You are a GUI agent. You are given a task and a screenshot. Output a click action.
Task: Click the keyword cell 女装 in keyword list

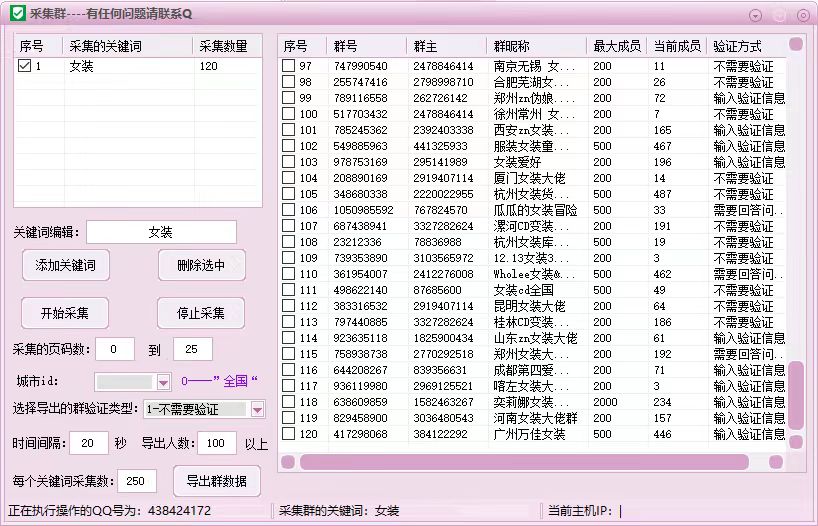[x=81, y=66]
